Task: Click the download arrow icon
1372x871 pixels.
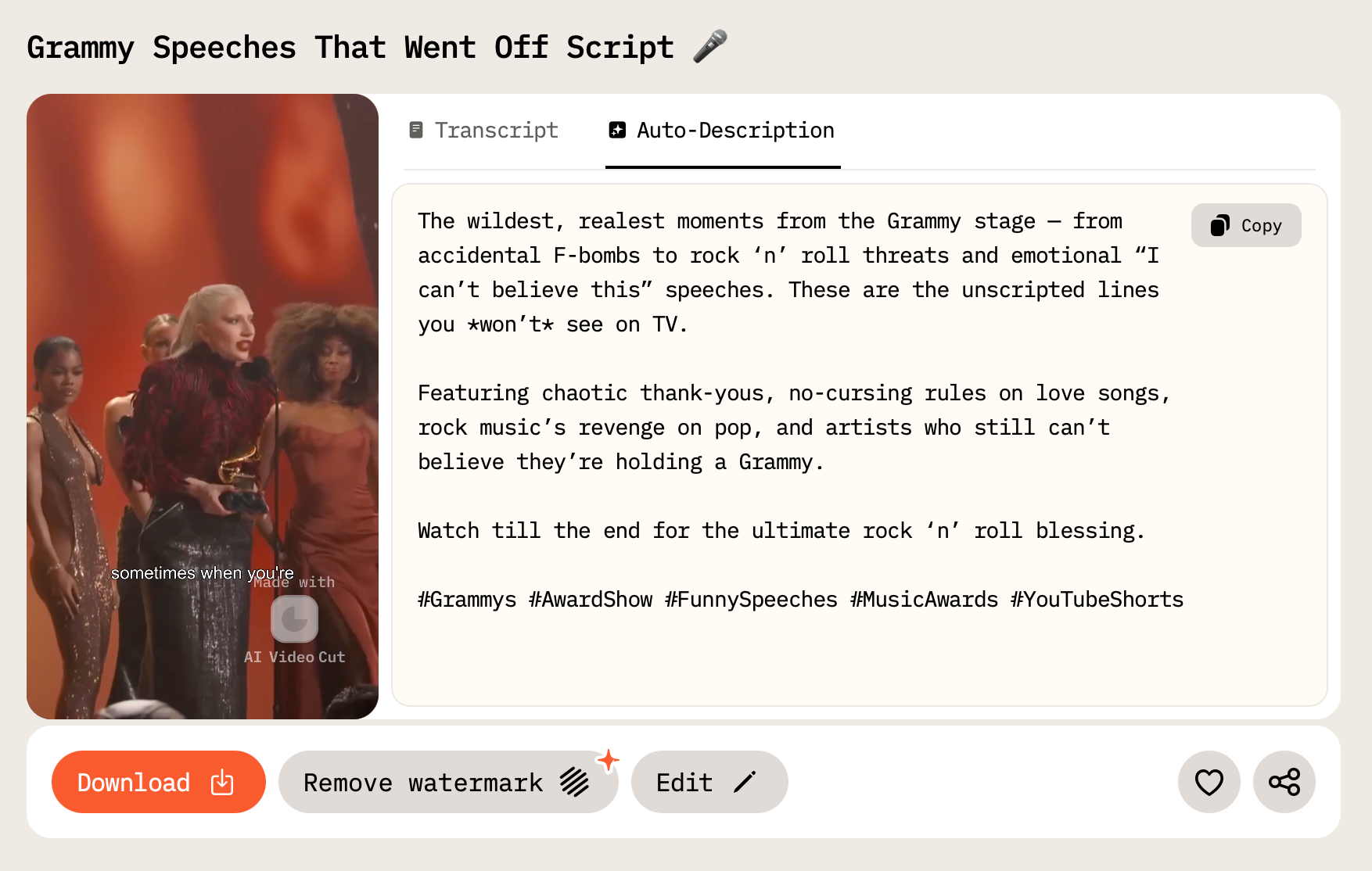Action: [x=222, y=782]
